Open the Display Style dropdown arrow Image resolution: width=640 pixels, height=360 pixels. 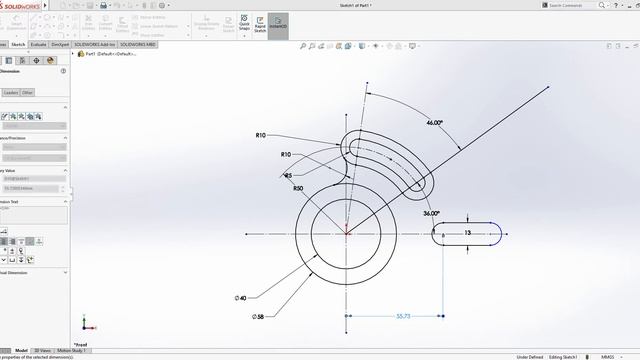(368, 46)
